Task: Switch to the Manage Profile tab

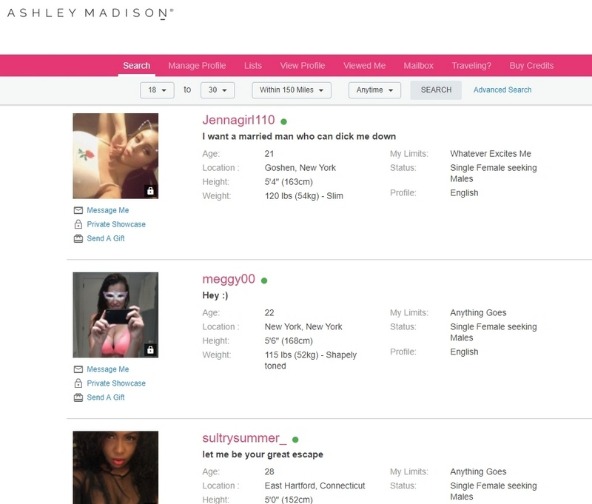Action: (197, 66)
